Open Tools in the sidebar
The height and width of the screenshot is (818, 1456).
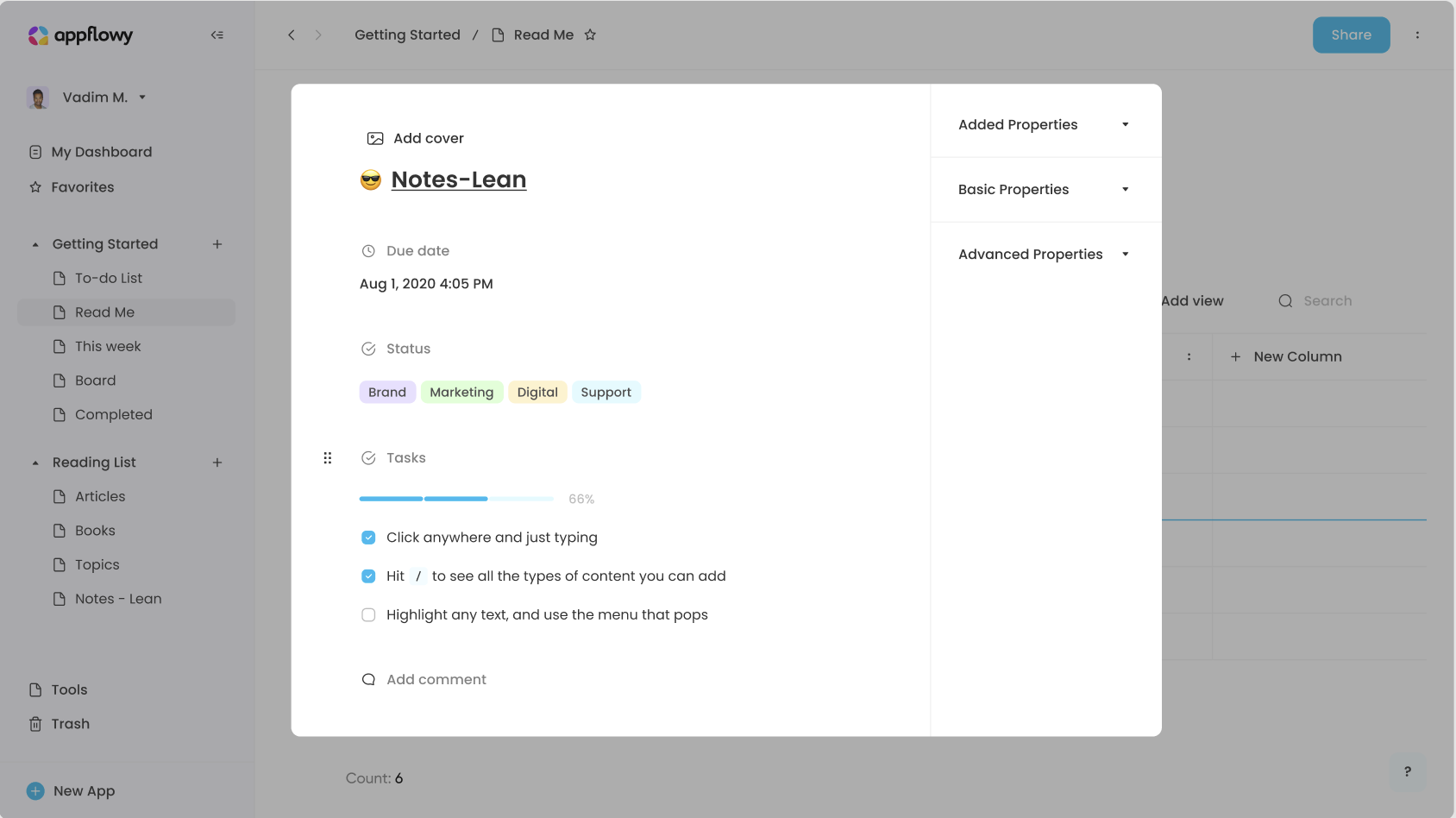pyautogui.click(x=69, y=689)
